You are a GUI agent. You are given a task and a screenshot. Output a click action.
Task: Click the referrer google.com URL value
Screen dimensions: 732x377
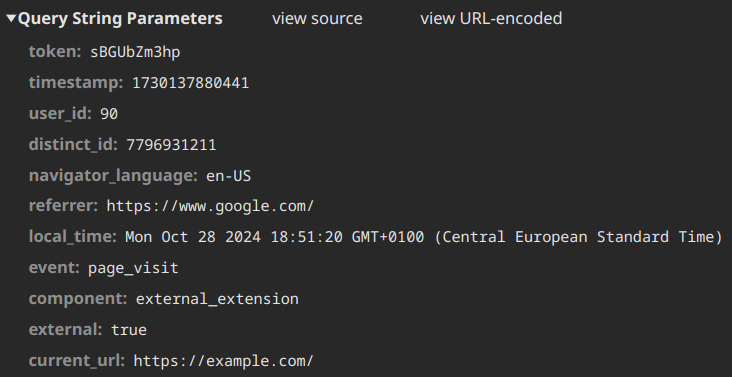pyautogui.click(x=210, y=206)
